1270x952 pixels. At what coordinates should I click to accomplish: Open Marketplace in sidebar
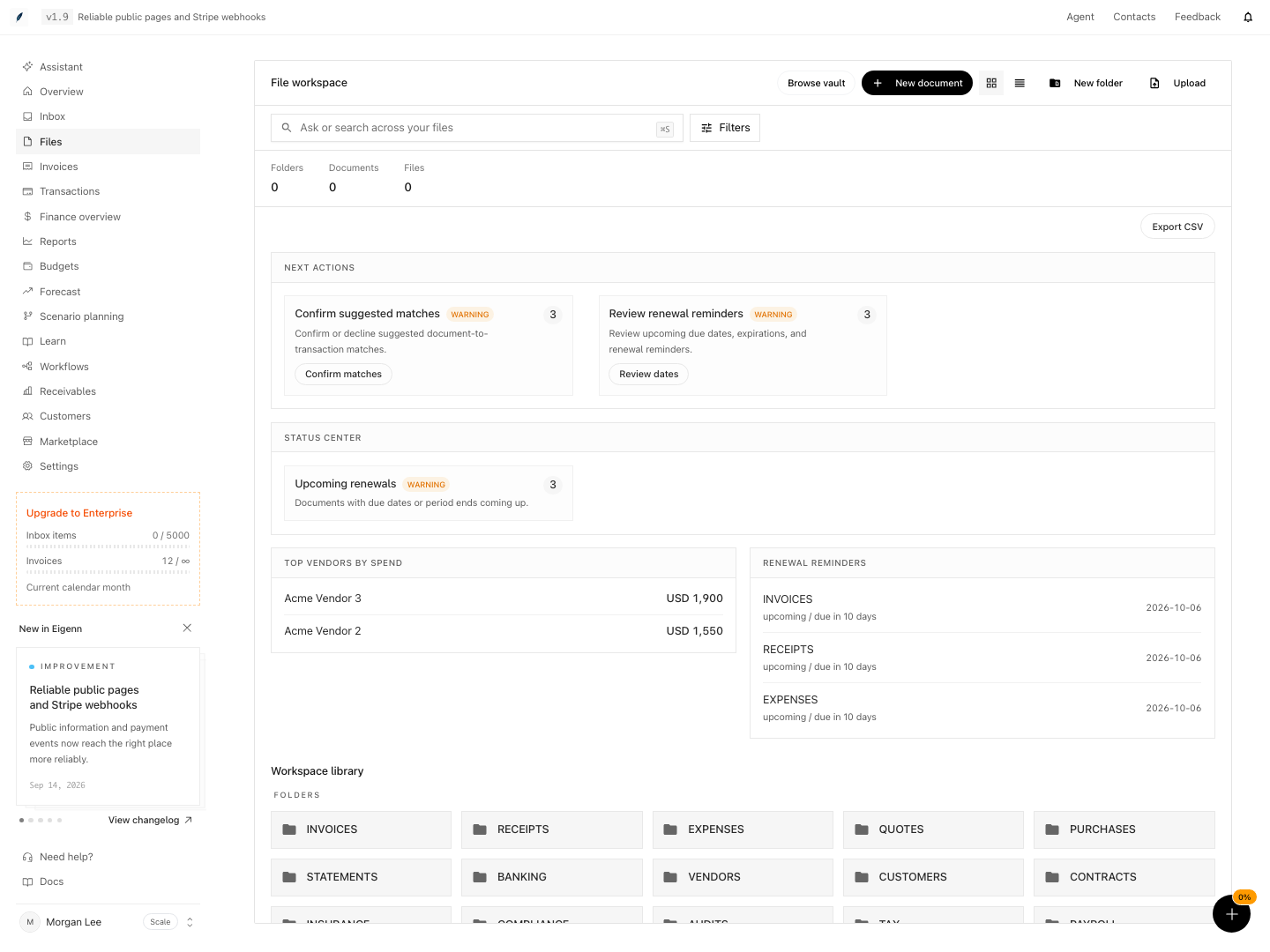click(108, 442)
